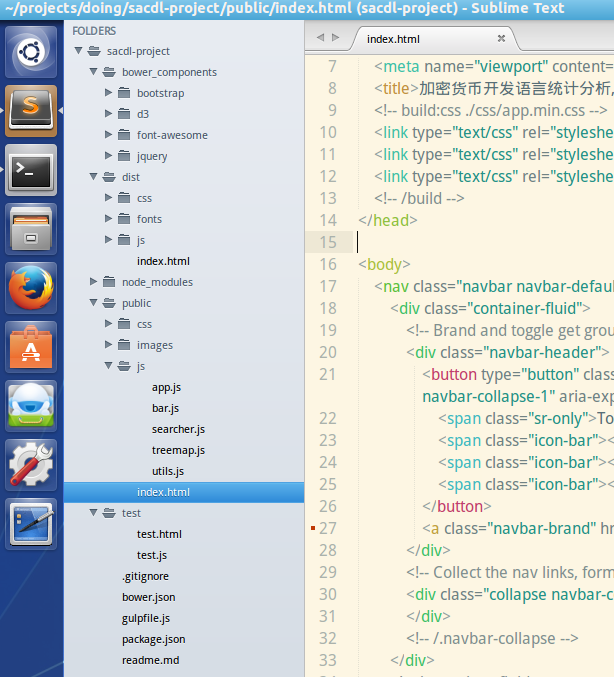This screenshot has height=677, width=614.
Task: Open System Settings gear and wrench icon
Action: (x=32, y=465)
